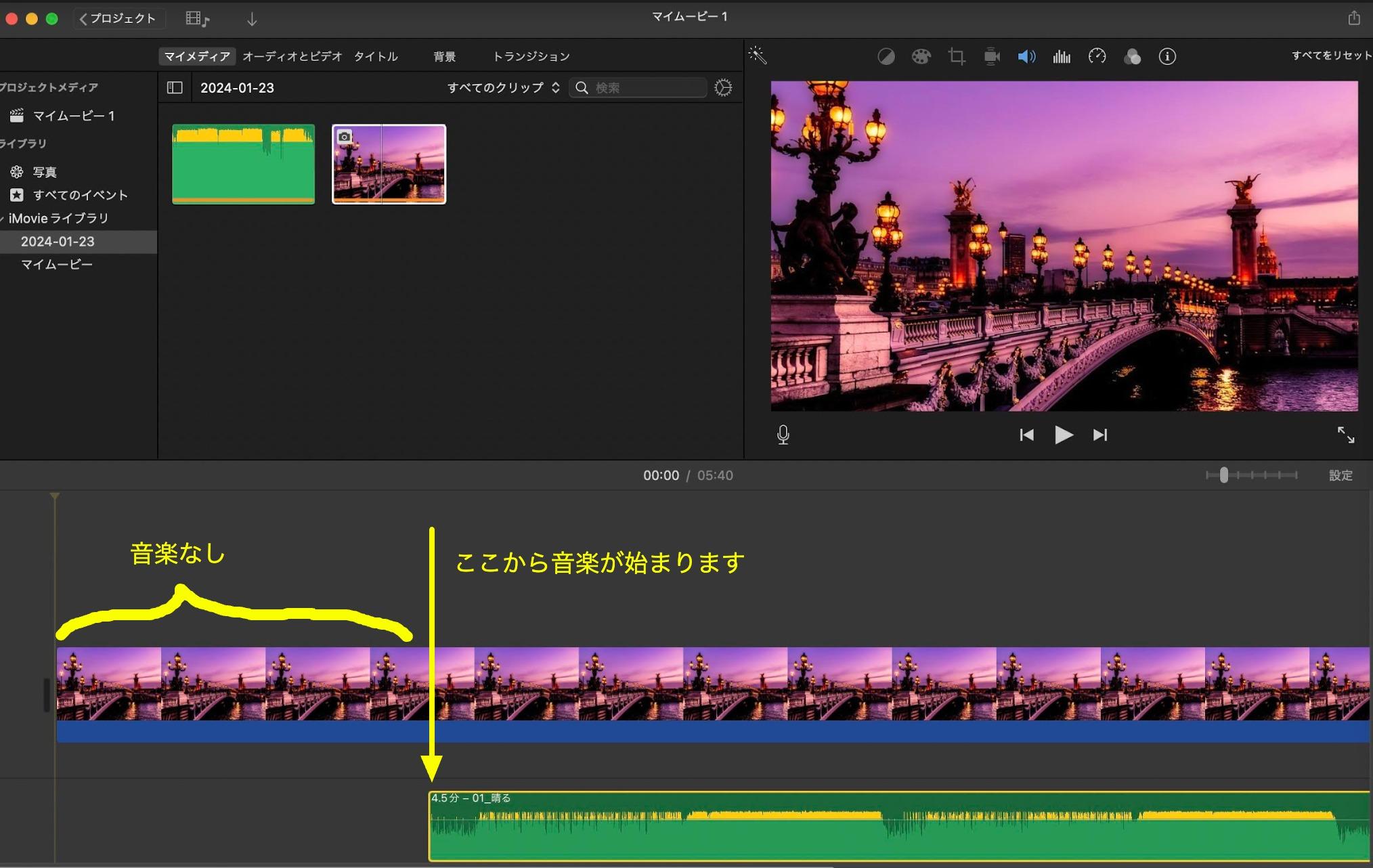
Task: Open the speed speedometer icon
Action: tap(1097, 56)
